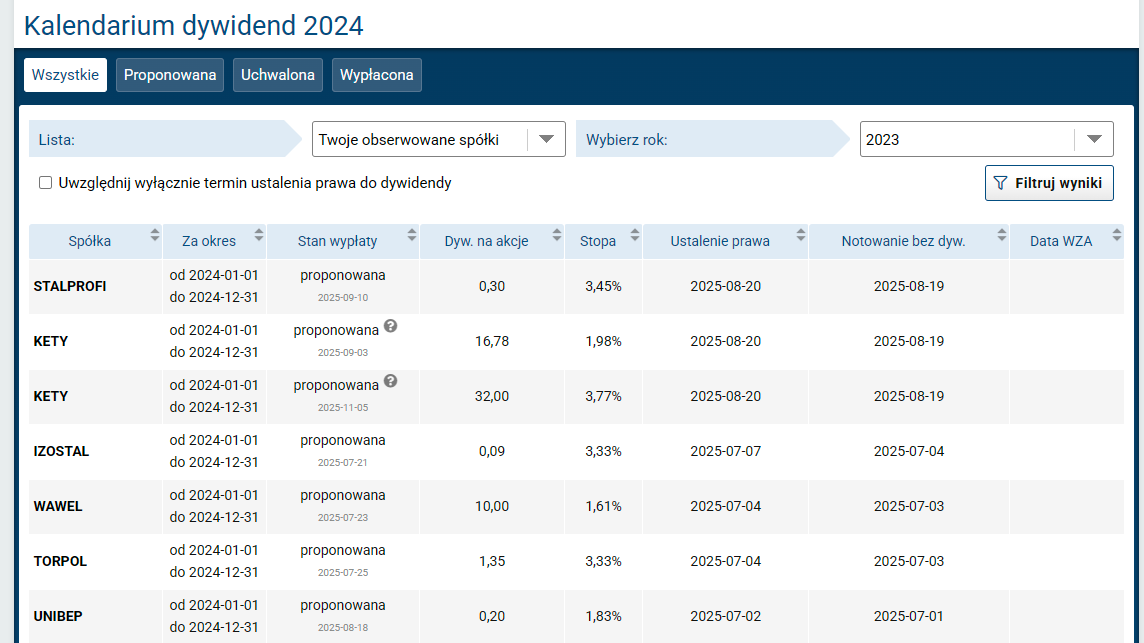Select TORPOL's 1,35 dividend value
The width and height of the screenshot is (1144, 643).
[492, 561]
